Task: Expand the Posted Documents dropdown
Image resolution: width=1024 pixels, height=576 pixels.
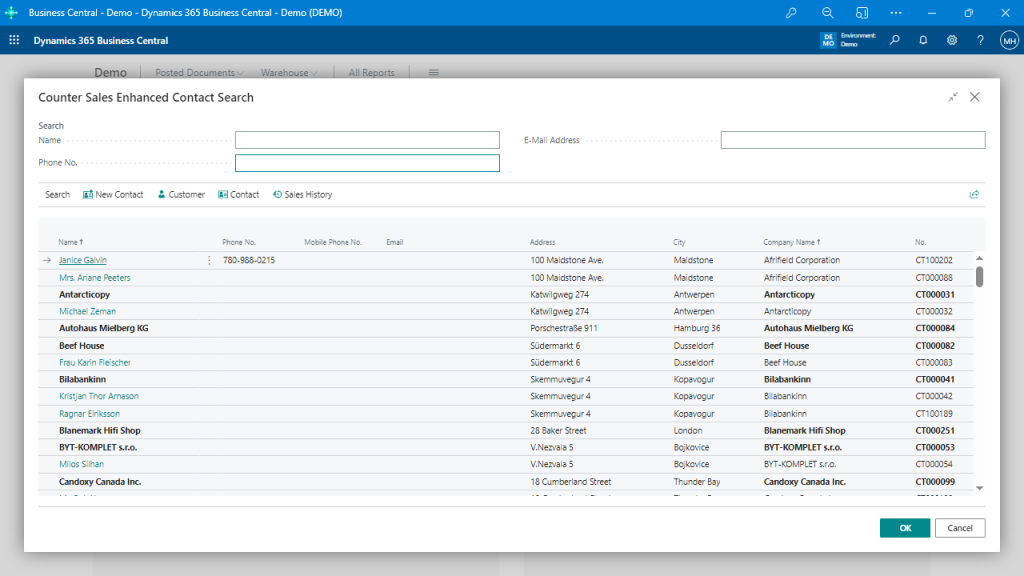Action: tap(195, 72)
